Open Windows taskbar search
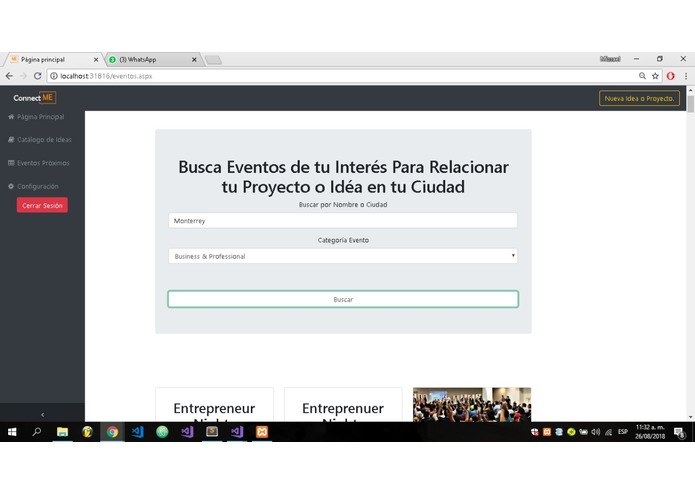The height and width of the screenshot is (494, 695). coord(37,432)
